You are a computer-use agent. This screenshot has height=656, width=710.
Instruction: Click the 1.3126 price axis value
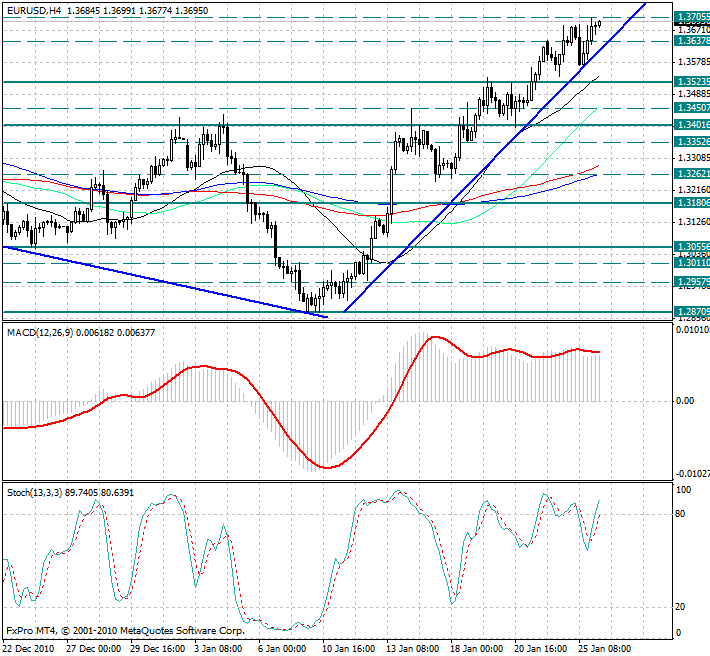coord(694,221)
